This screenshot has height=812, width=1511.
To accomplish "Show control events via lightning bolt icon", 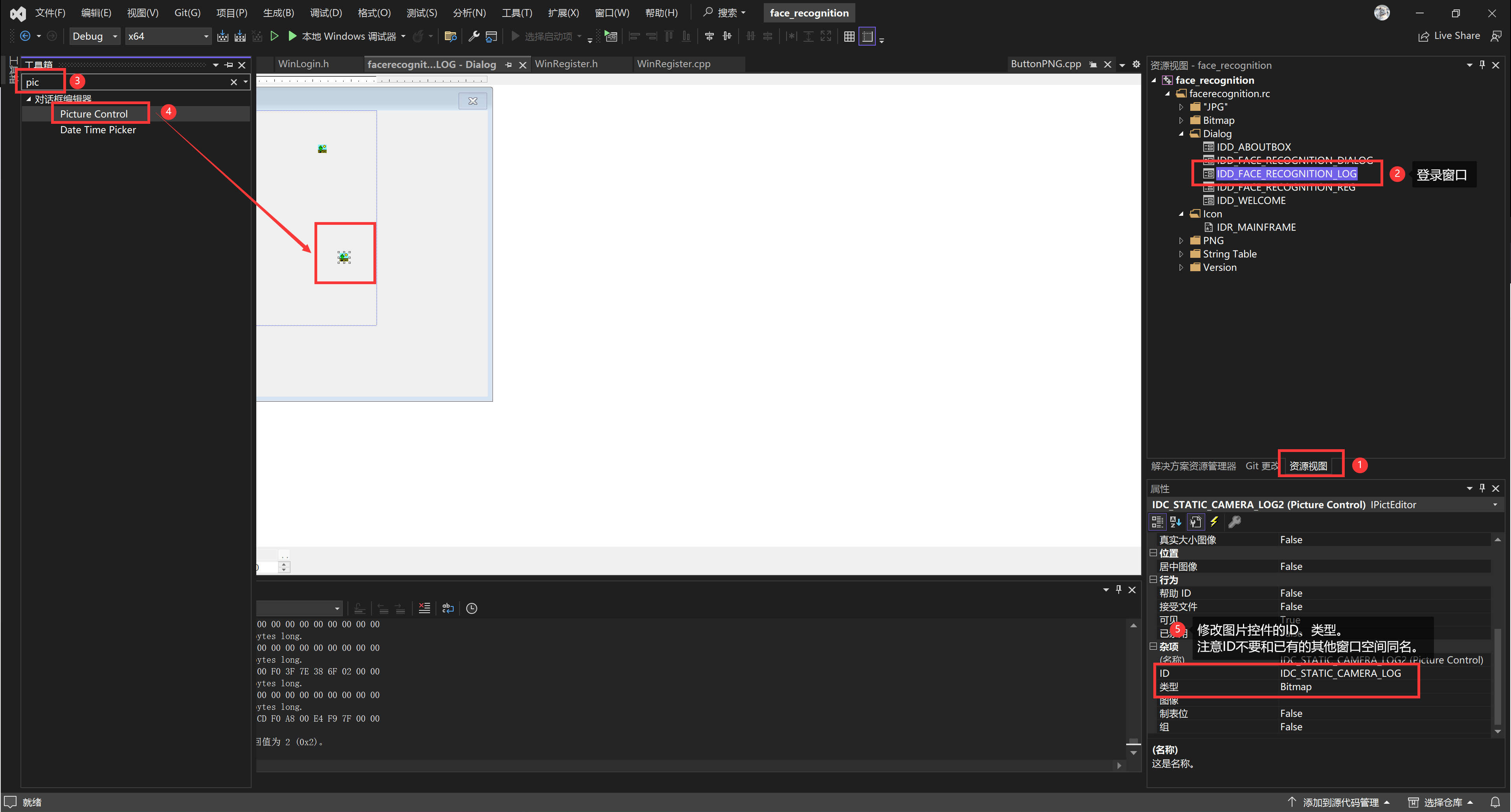I will [x=1214, y=522].
